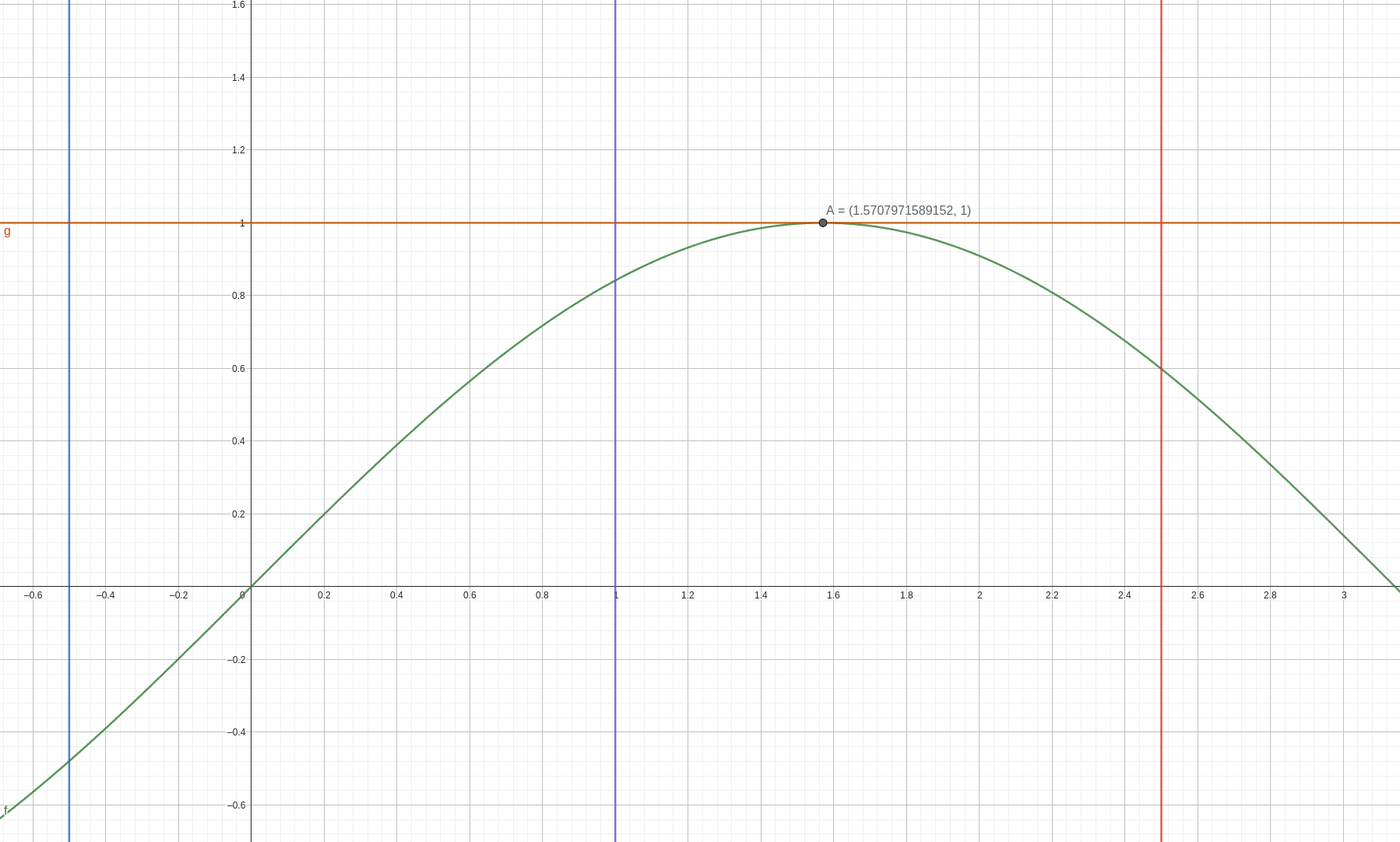Click intersection of blue line and orange line g
The image size is (1400, 842).
click(69, 223)
